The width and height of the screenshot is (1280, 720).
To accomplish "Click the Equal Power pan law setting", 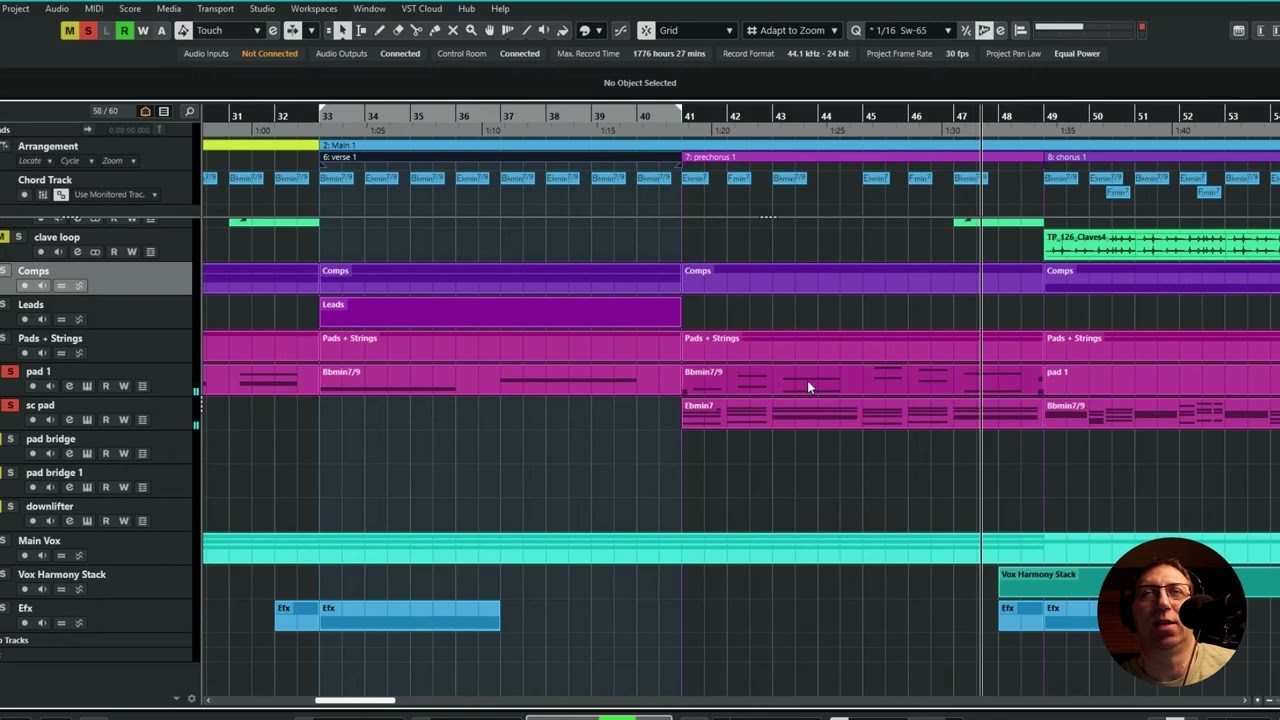I will pos(1077,54).
